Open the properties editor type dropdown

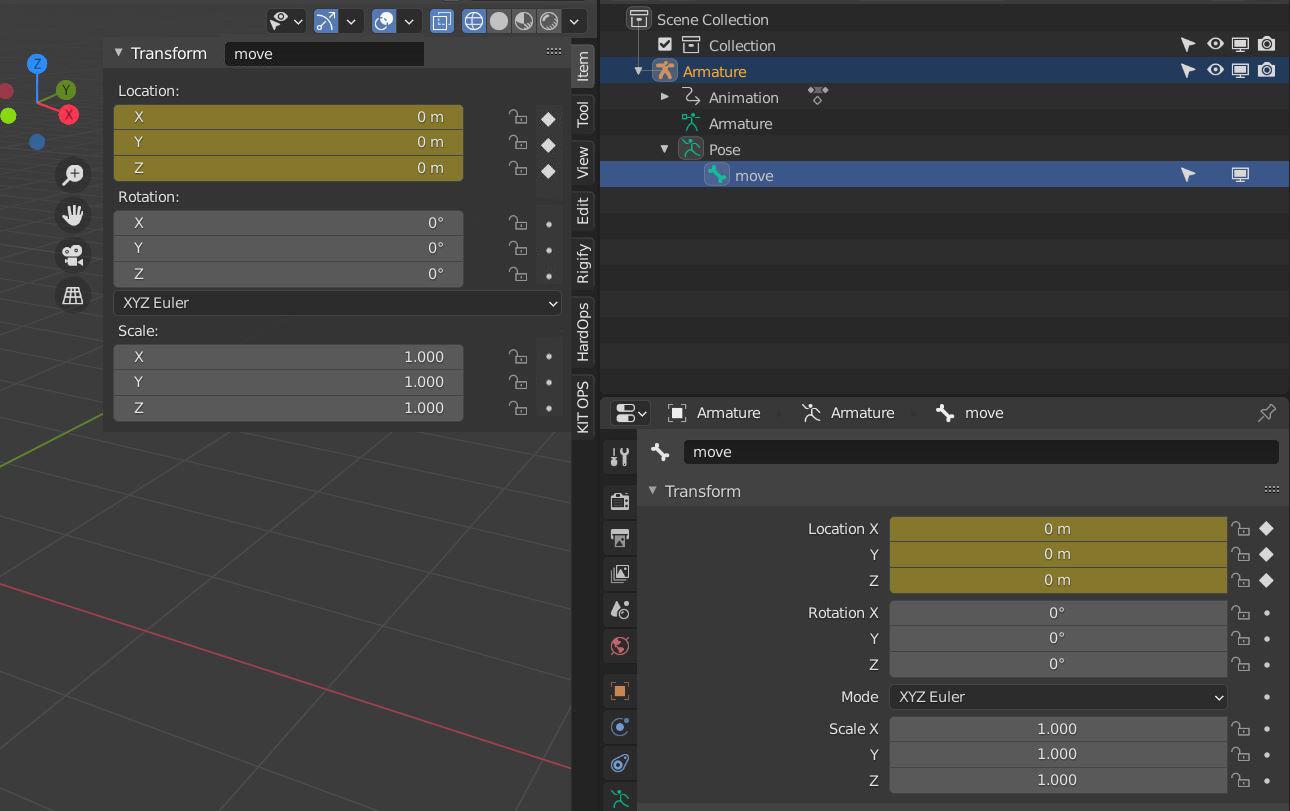tap(630, 413)
